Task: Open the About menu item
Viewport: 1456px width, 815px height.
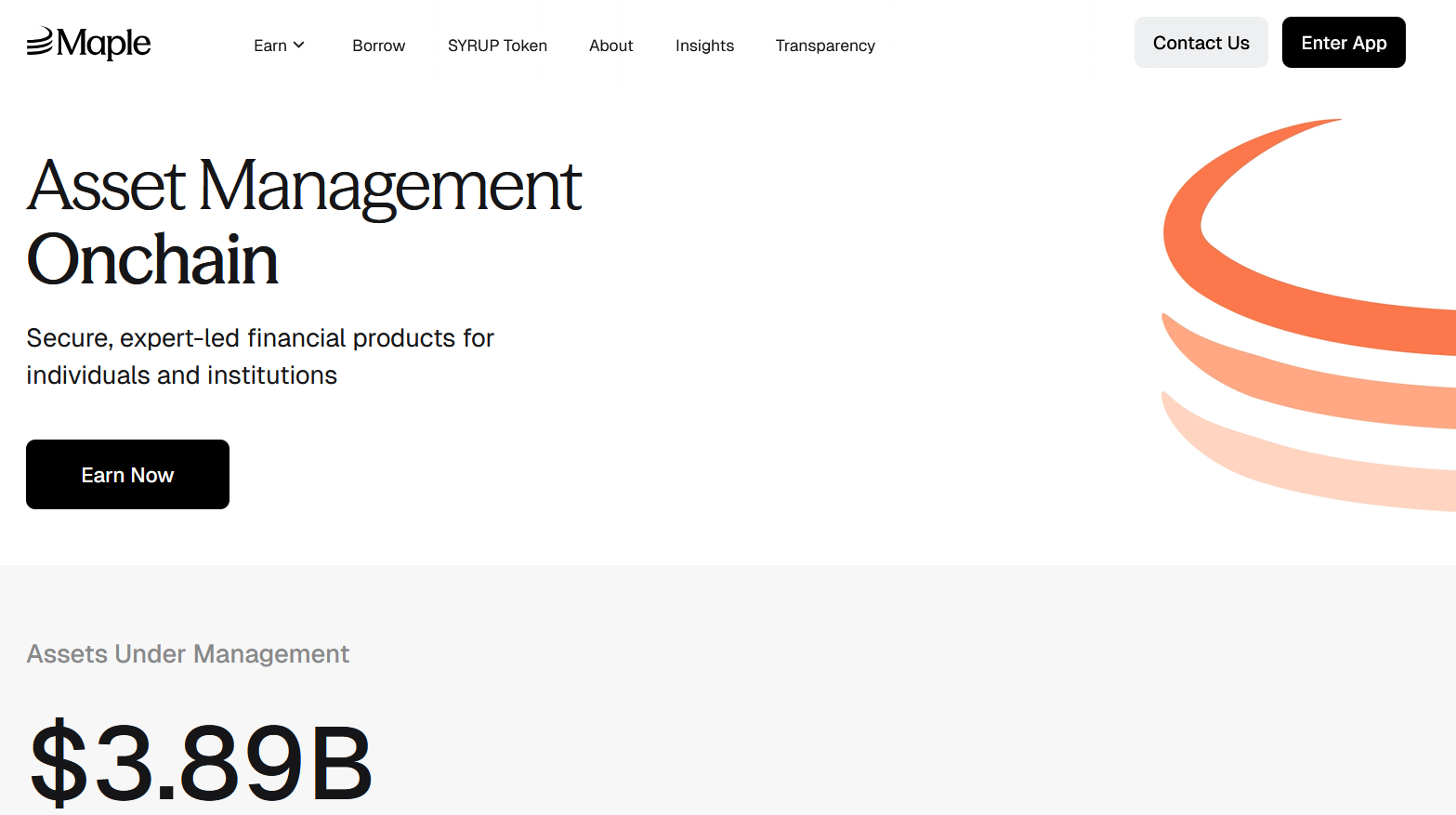Action: (610, 46)
